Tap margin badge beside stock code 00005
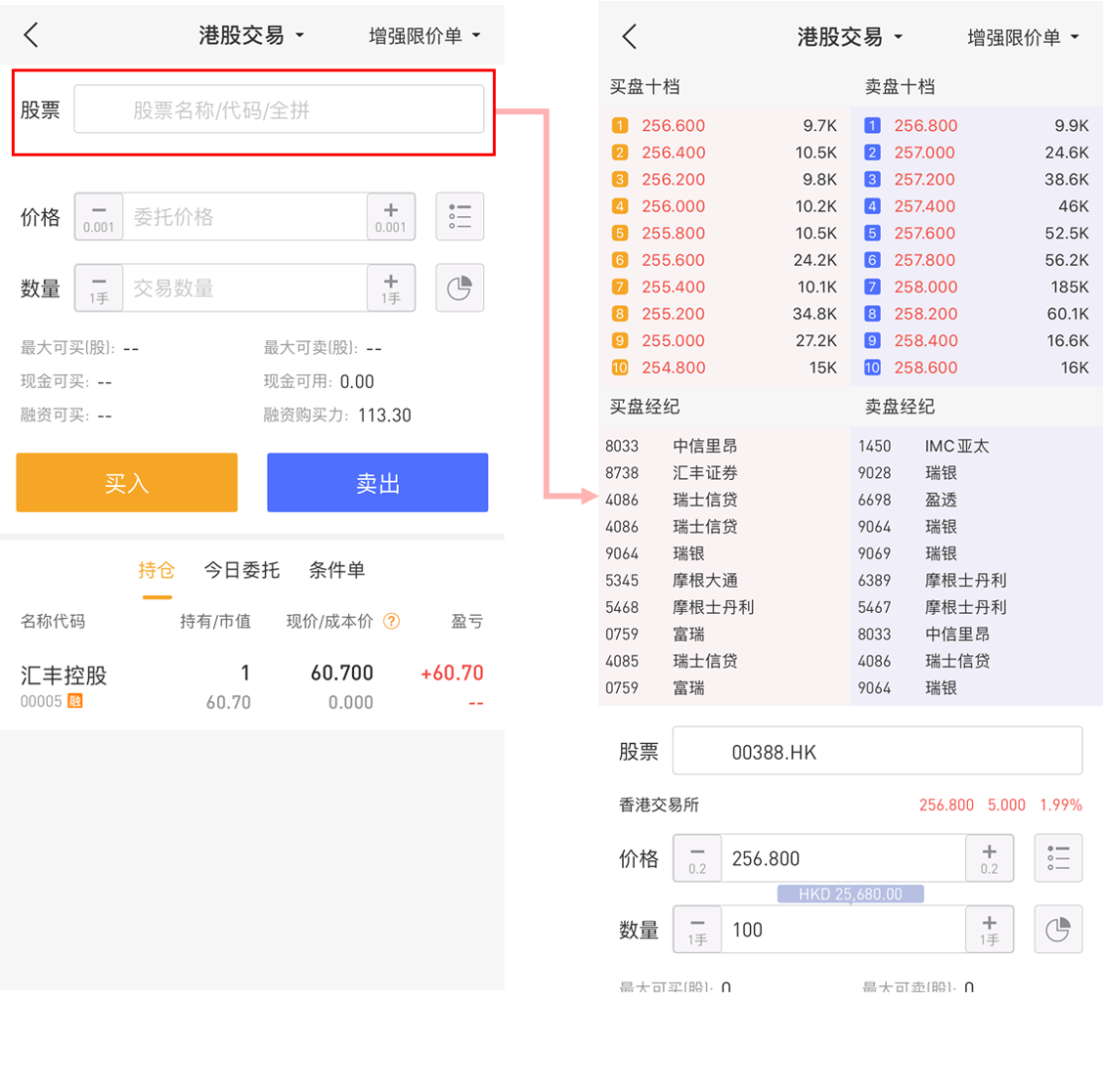Viewport: 1103px width, 1092px height. click(x=75, y=701)
